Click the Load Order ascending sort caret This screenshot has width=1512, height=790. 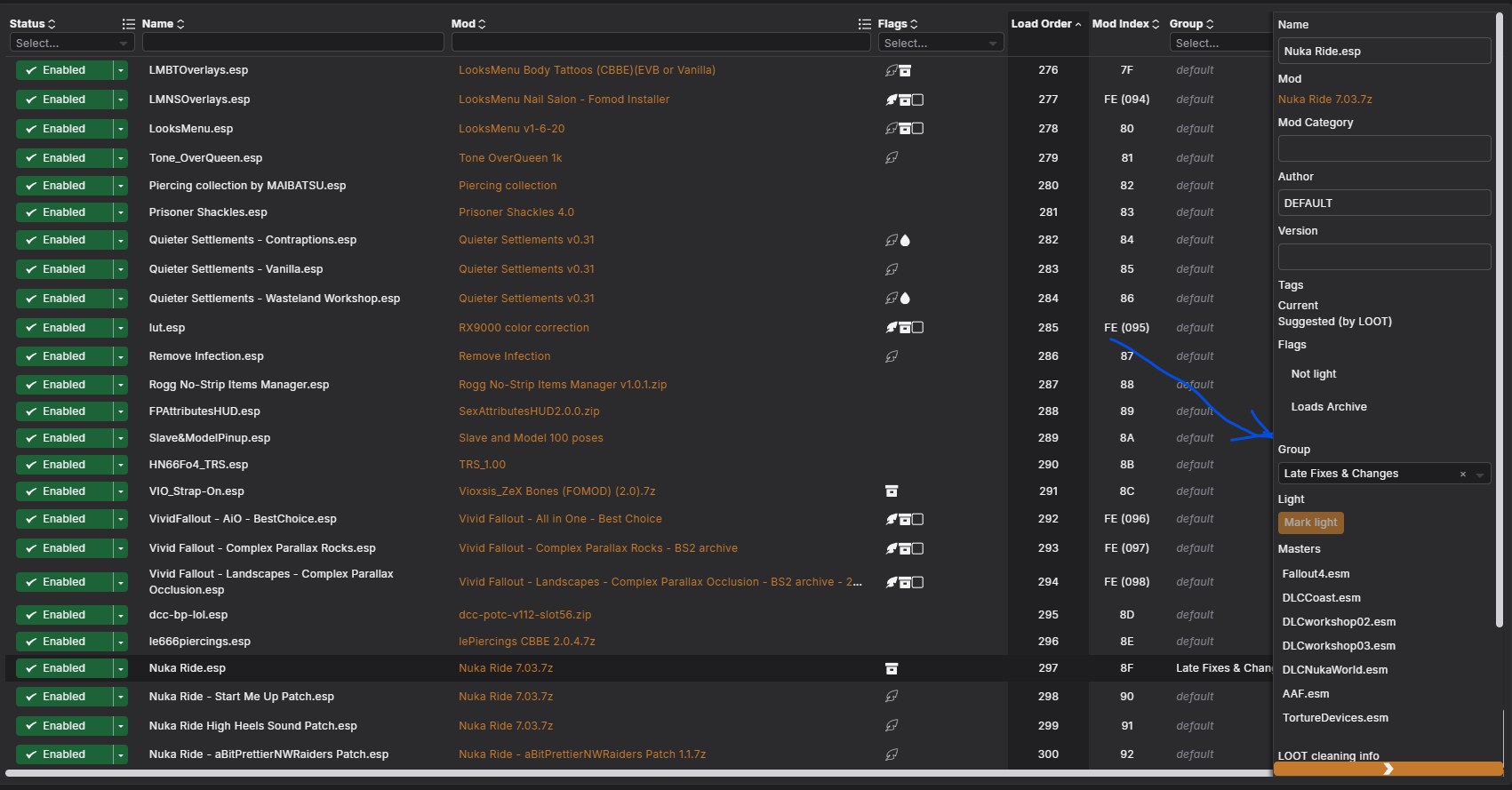click(x=1078, y=24)
